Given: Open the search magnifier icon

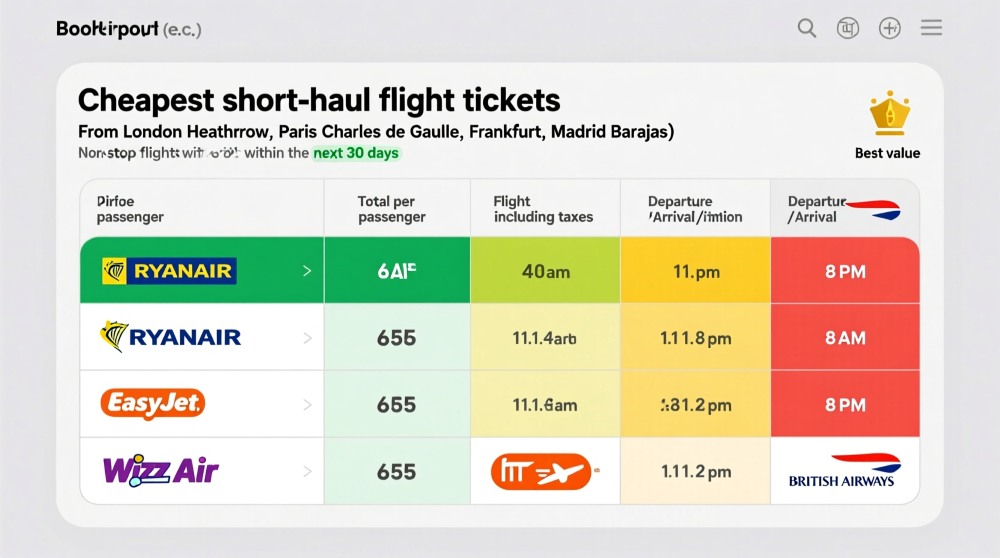Looking at the screenshot, I should [x=807, y=28].
